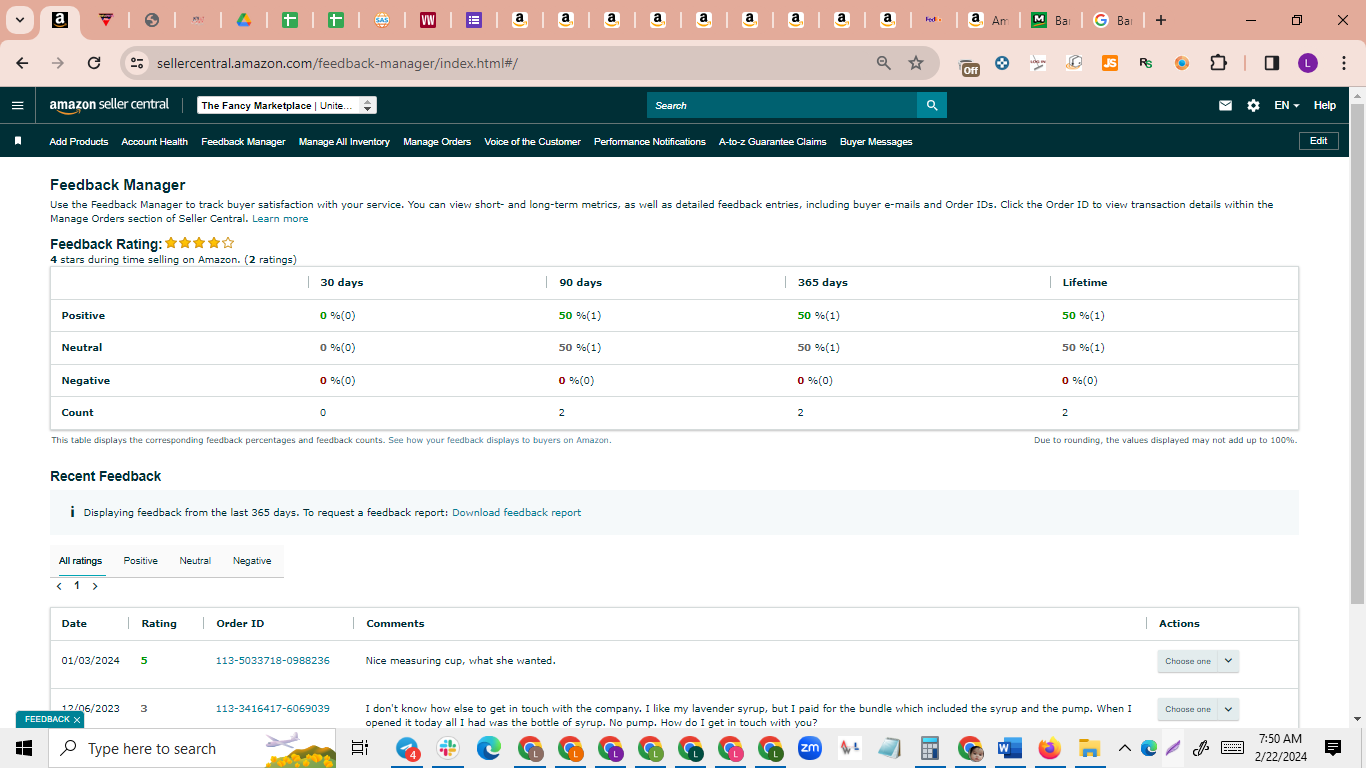The height and width of the screenshot is (768, 1366).
Task: Open the Chrome profile avatar L
Action: pyautogui.click(x=1308, y=63)
